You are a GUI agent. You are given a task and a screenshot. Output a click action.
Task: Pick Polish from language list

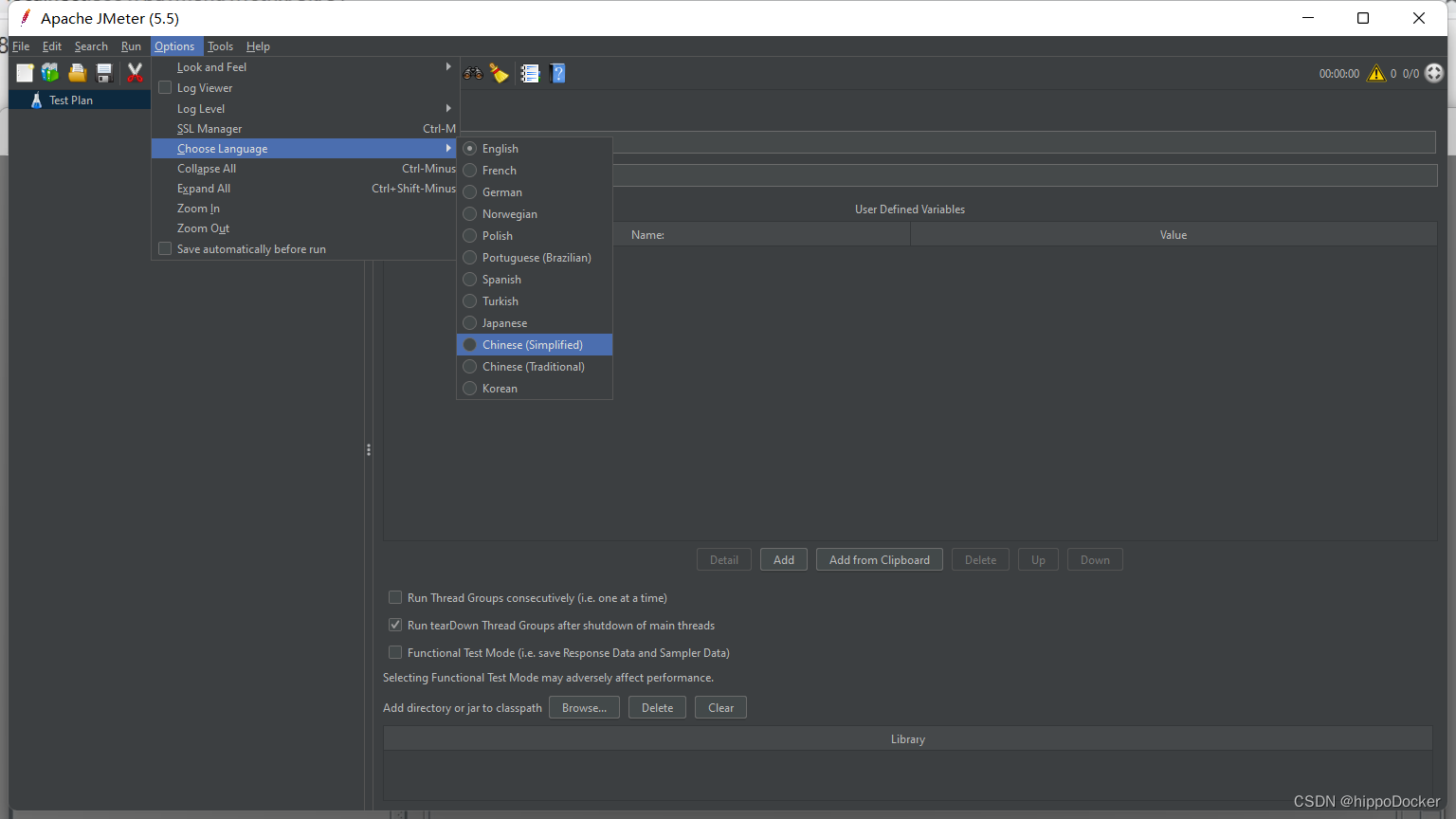(x=535, y=236)
